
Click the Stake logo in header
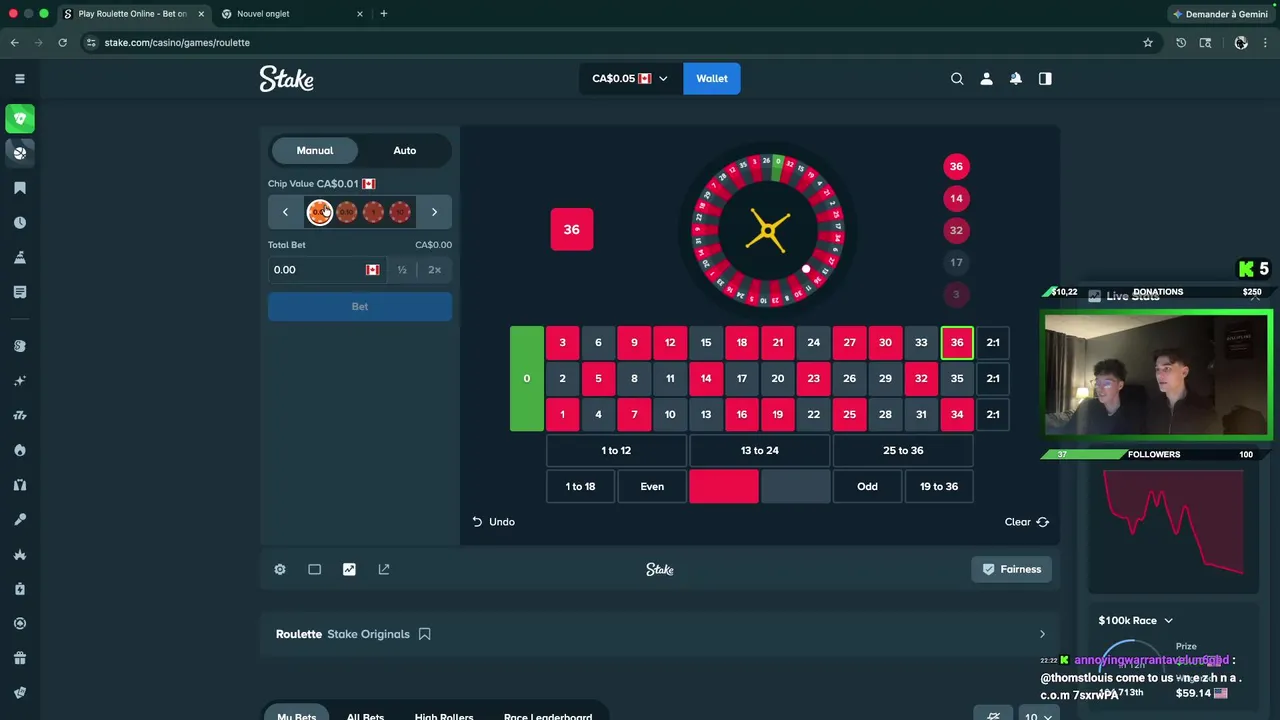coord(287,78)
